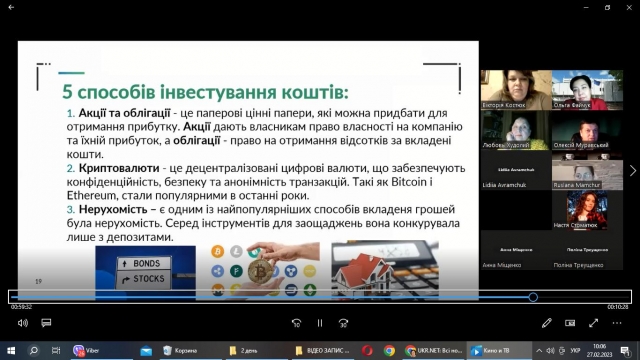Click the bold word Криптовалюти on slide
This screenshot has width=640, height=360.
tap(119, 168)
